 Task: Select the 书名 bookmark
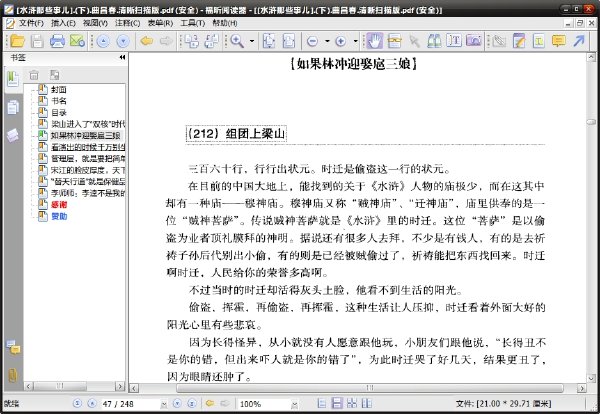(59, 101)
